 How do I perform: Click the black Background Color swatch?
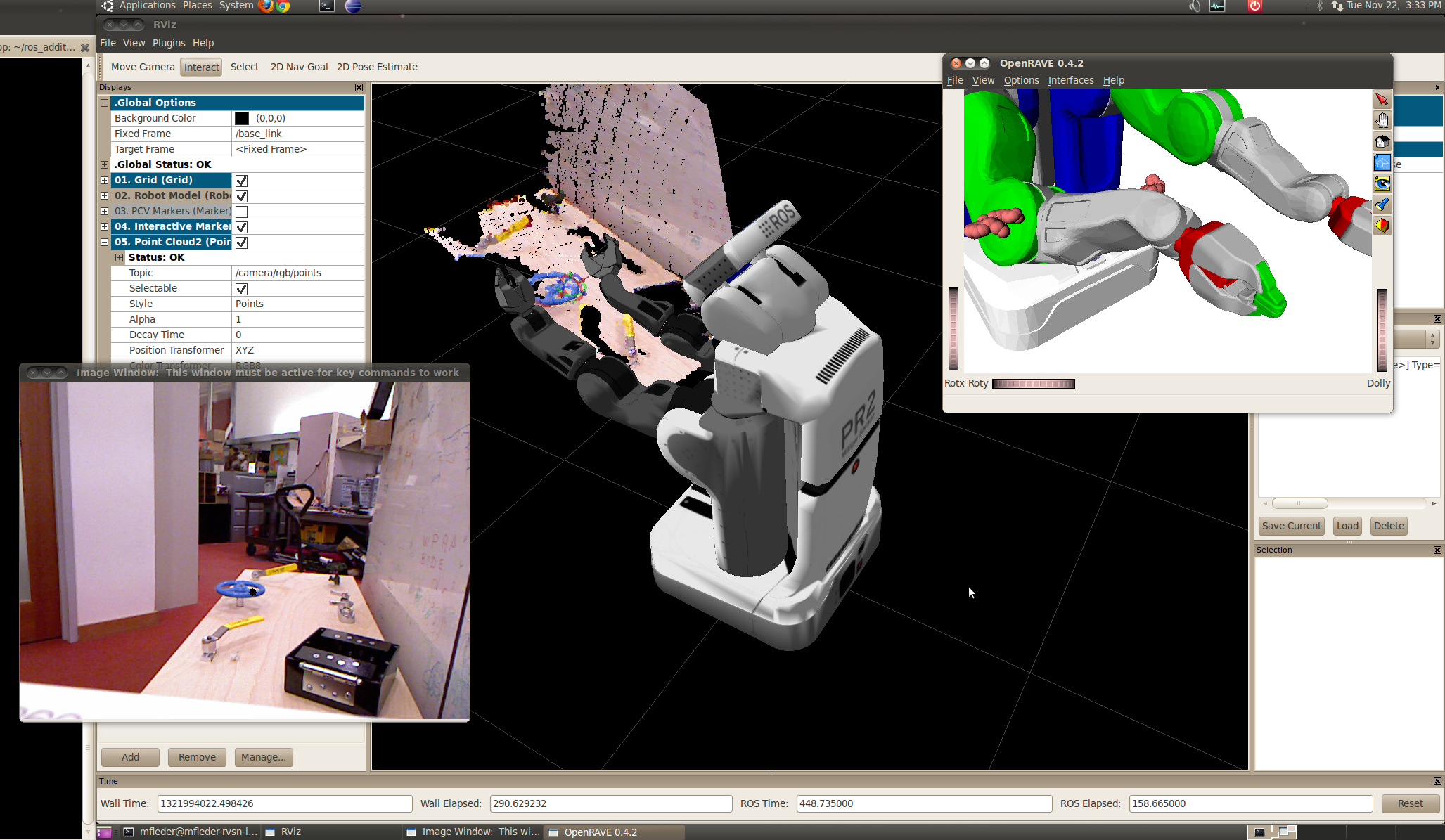point(242,118)
